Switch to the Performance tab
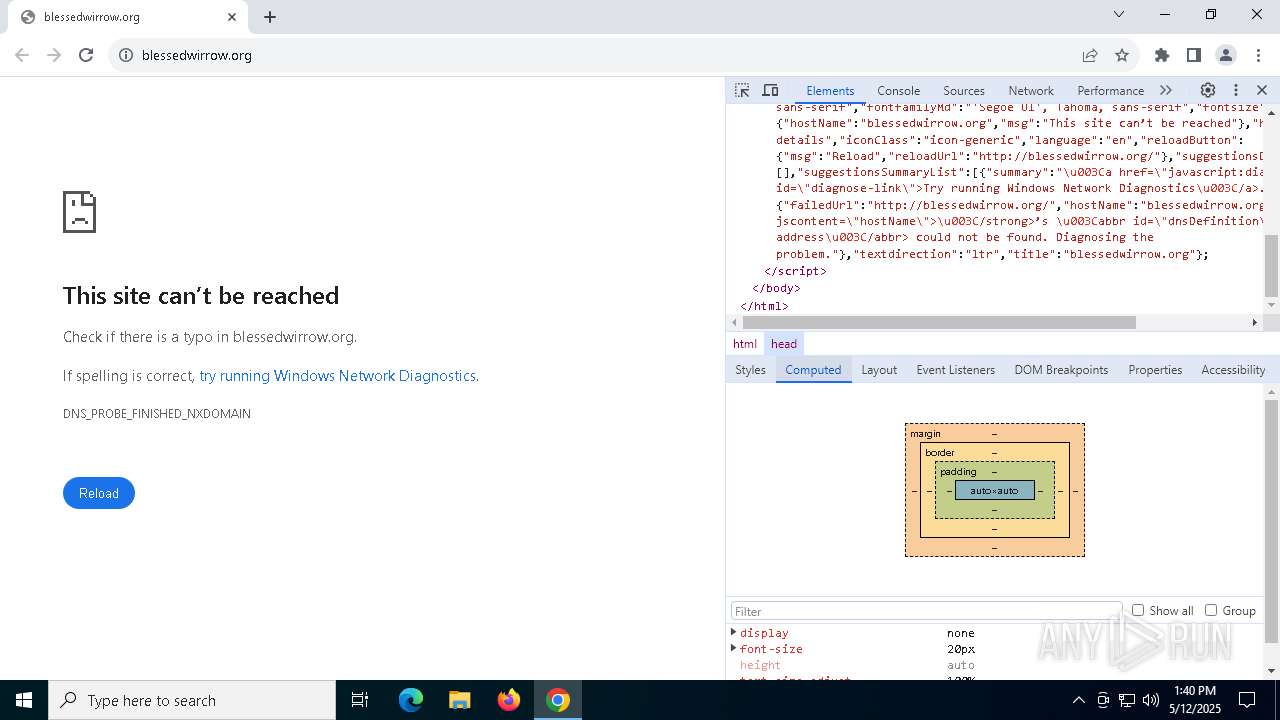This screenshot has width=1280, height=720. (1110, 90)
